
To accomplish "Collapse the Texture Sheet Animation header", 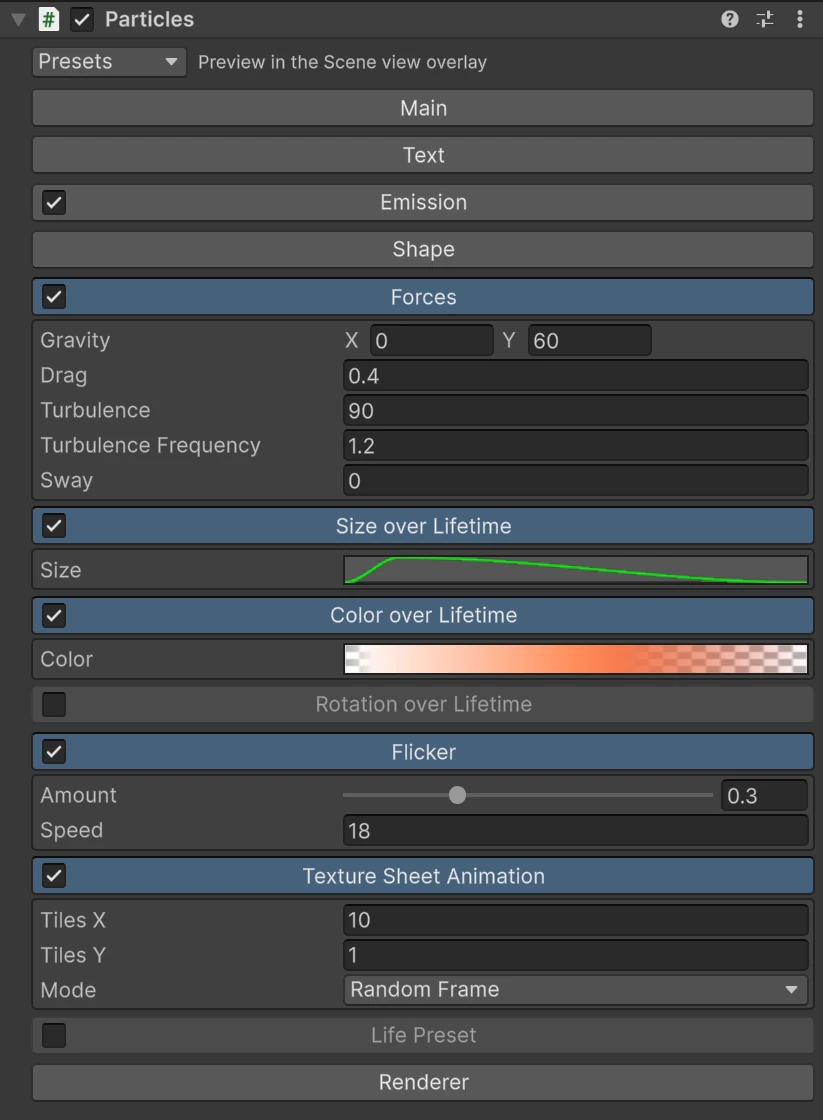I will (423, 876).
